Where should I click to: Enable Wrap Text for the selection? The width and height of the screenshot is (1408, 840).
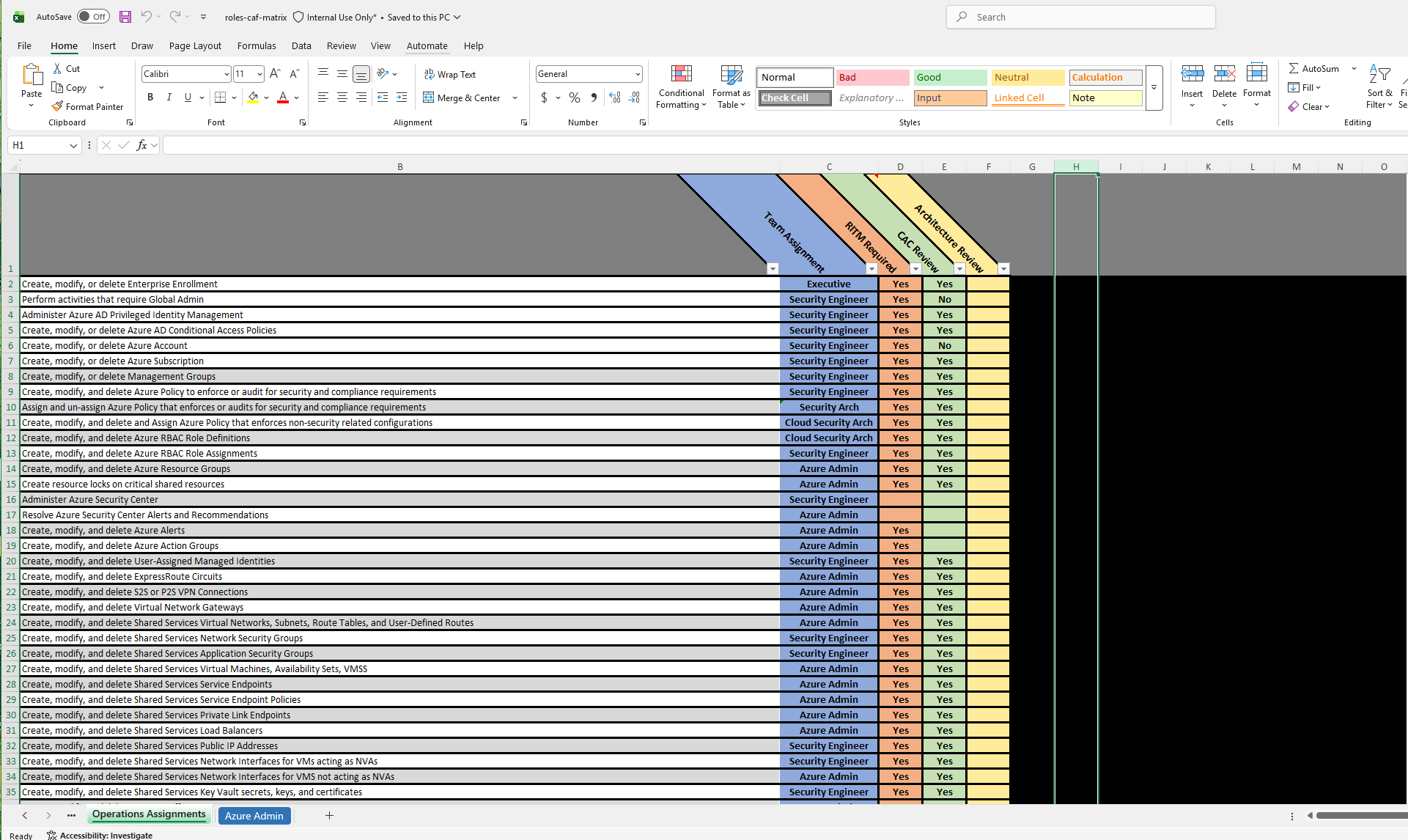450,74
